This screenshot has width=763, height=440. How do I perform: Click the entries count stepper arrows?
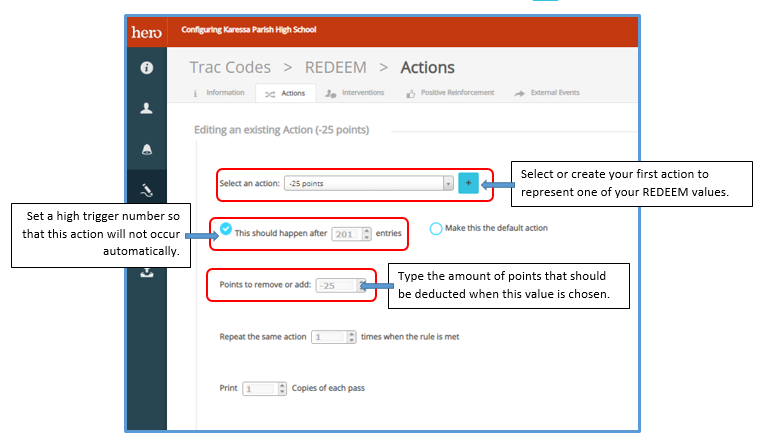coord(365,234)
